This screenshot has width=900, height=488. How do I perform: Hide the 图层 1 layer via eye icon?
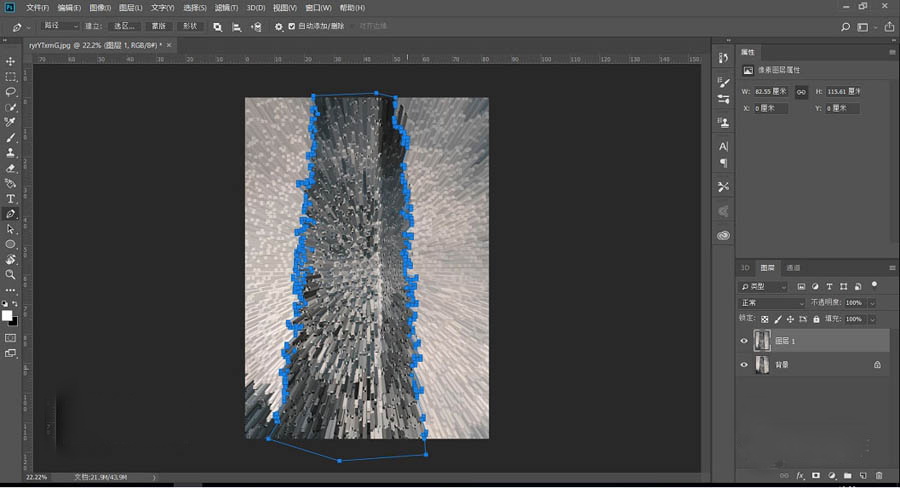[743, 341]
